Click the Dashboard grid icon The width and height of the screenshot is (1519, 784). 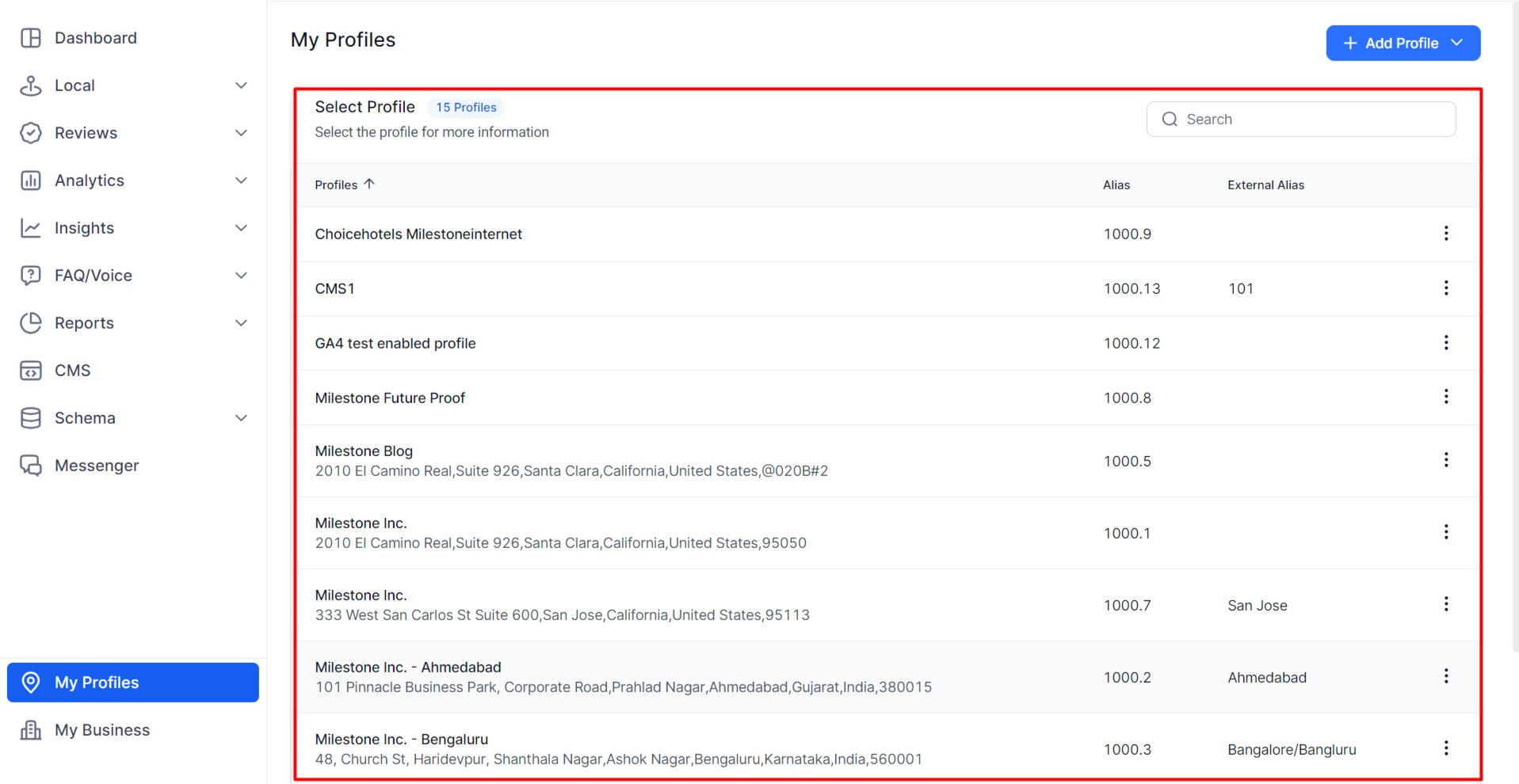[31, 38]
